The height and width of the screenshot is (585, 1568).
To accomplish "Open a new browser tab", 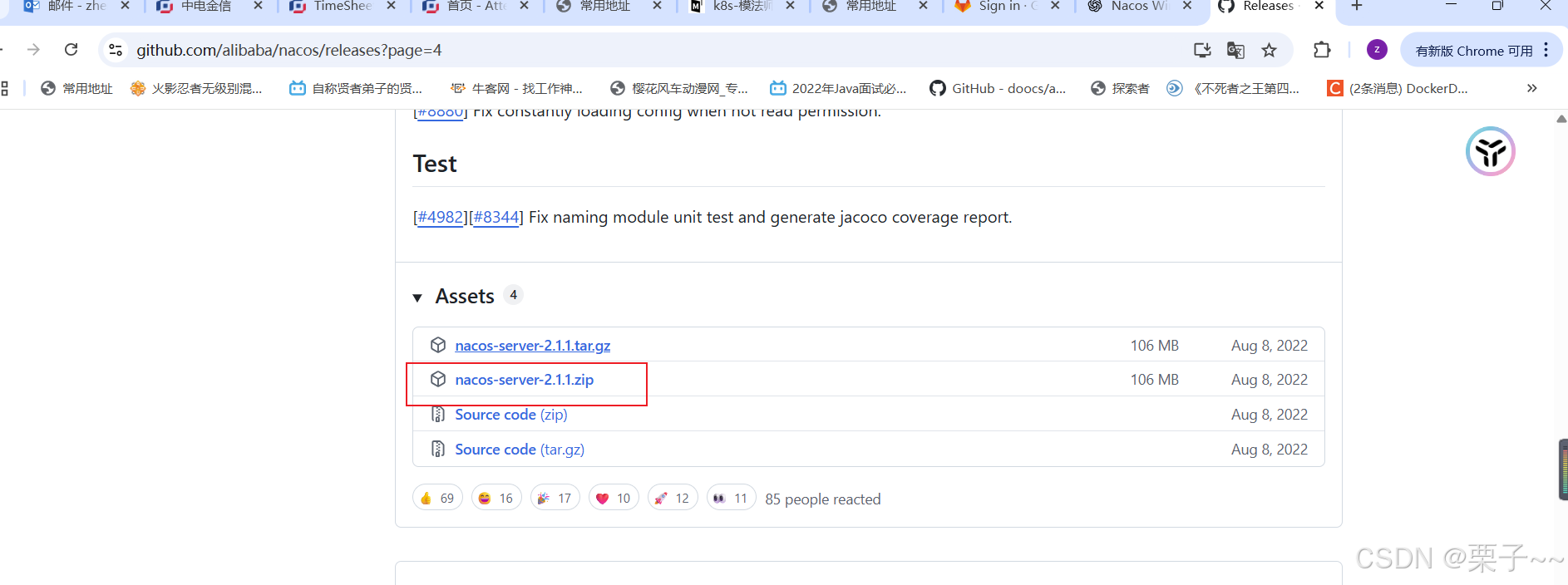I will 1357,6.
